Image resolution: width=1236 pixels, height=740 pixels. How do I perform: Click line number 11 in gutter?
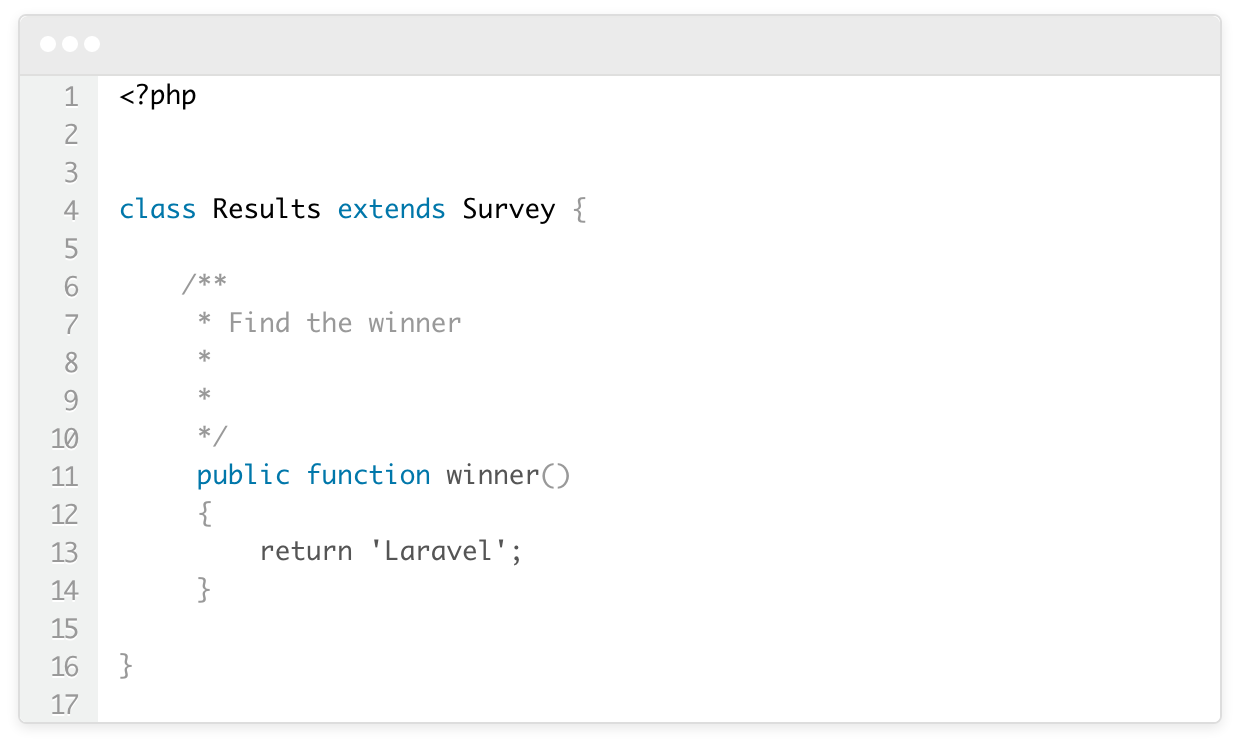64,476
